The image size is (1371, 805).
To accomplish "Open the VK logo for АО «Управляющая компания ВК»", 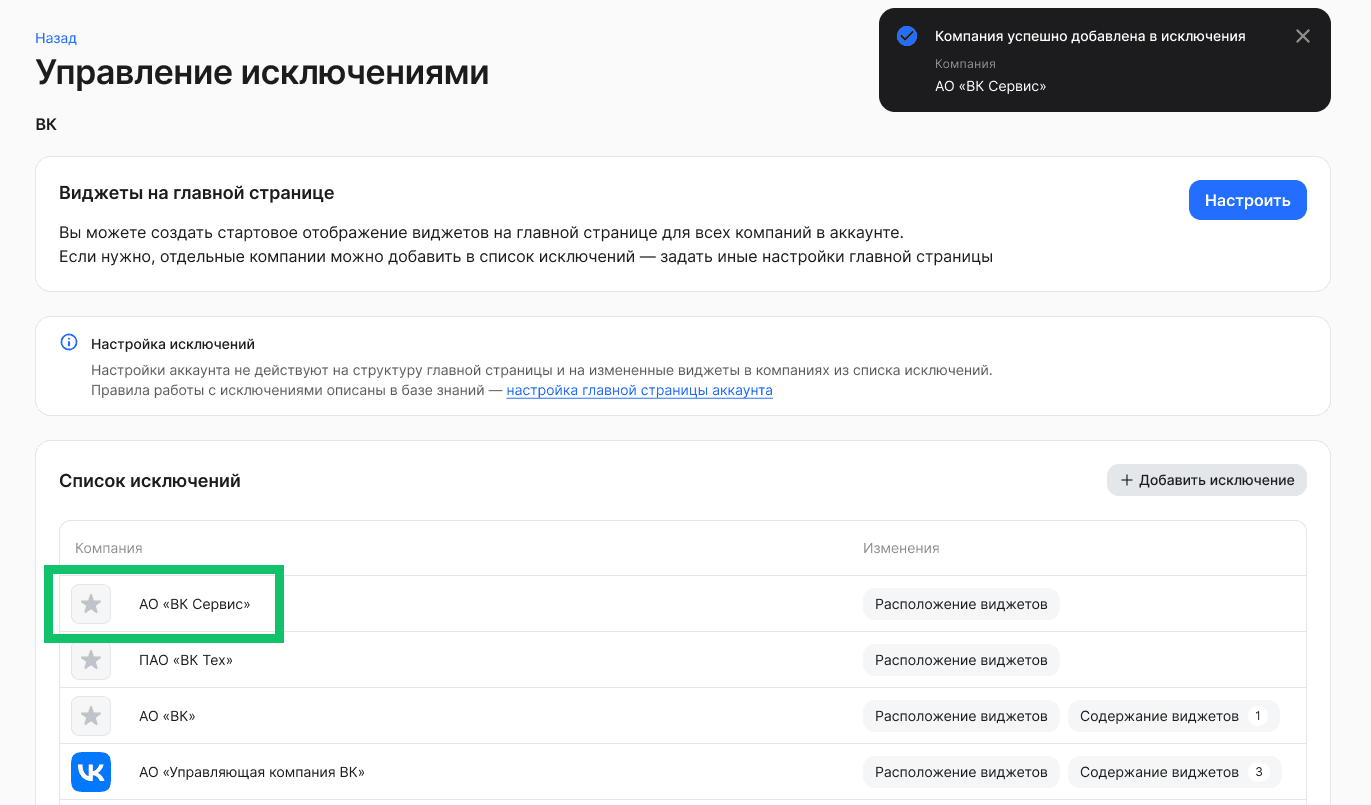I will pyautogui.click(x=90, y=772).
